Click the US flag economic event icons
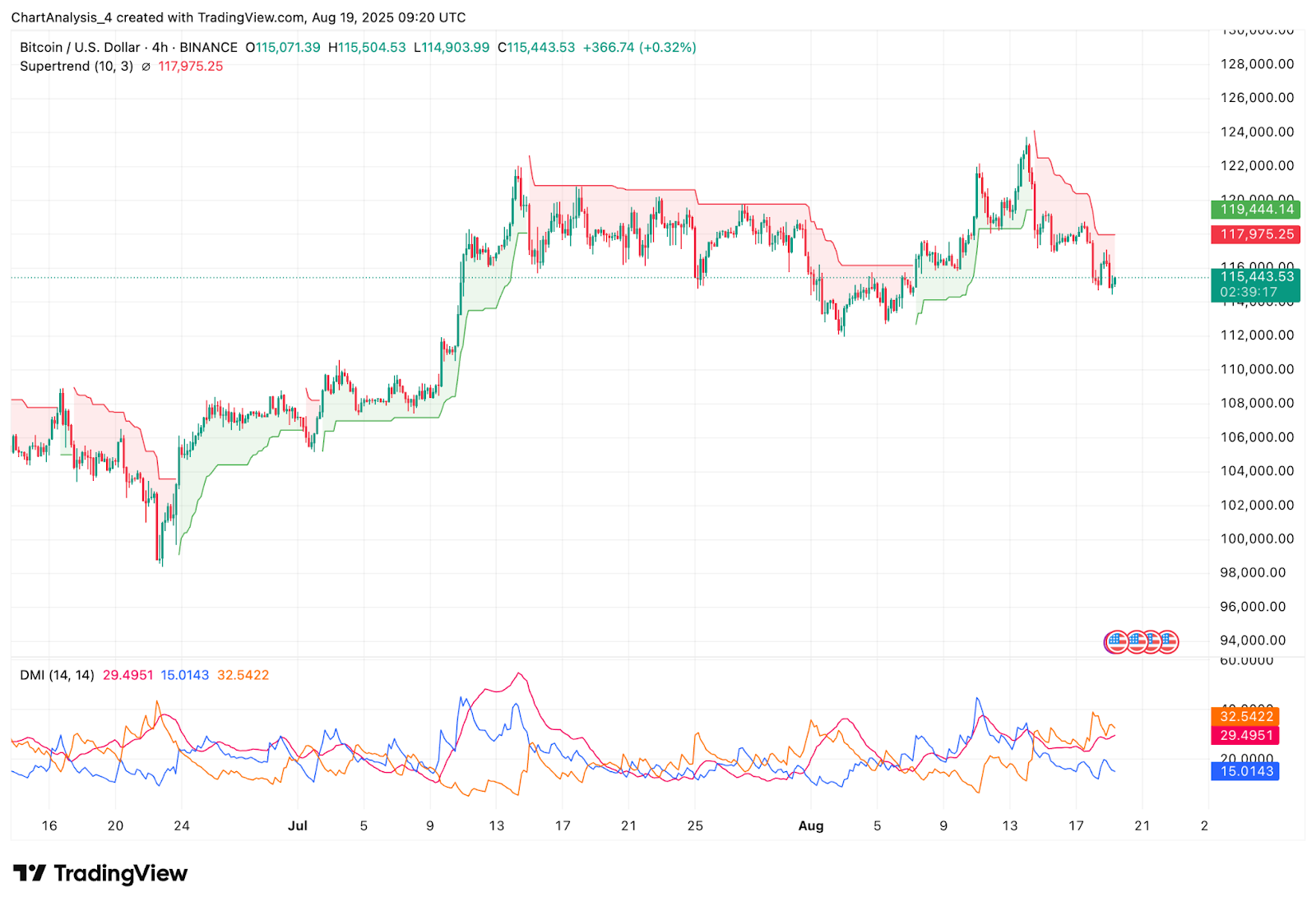The height and width of the screenshot is (906, 1316). coord(1141,641)
